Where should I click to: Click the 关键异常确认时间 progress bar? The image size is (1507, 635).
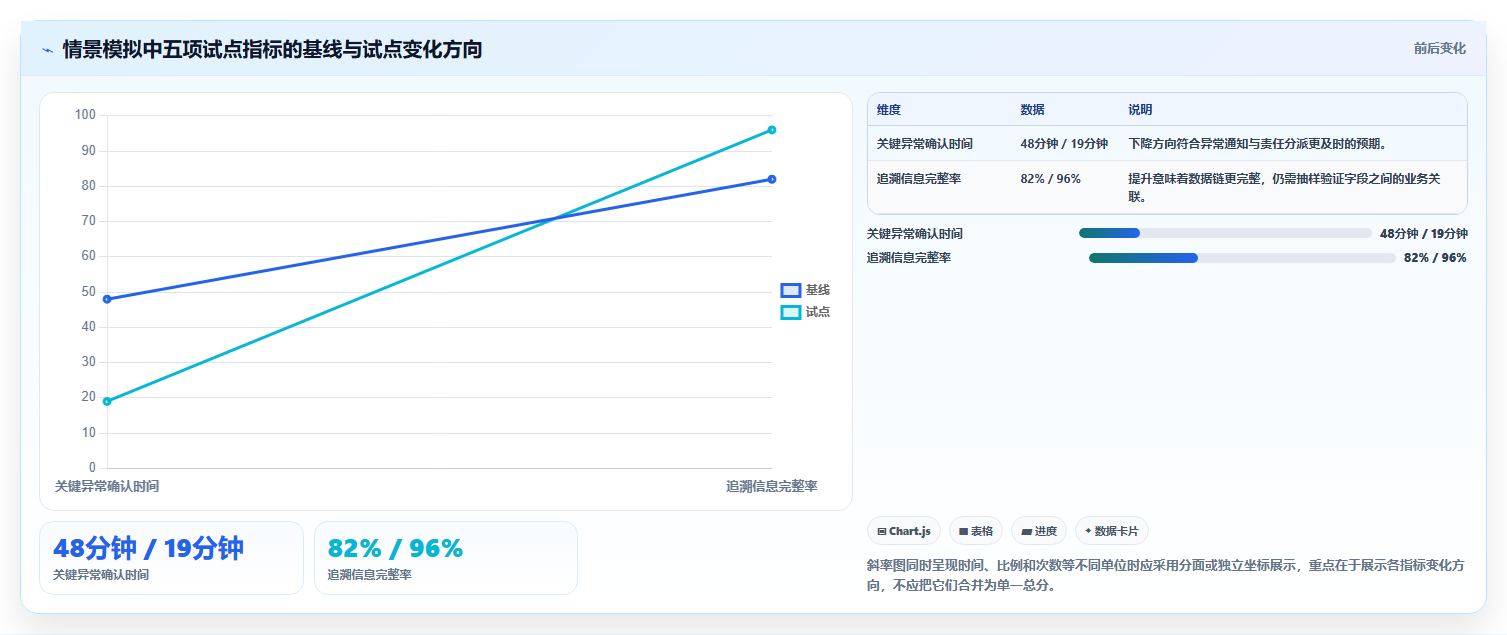point(1225,233)
